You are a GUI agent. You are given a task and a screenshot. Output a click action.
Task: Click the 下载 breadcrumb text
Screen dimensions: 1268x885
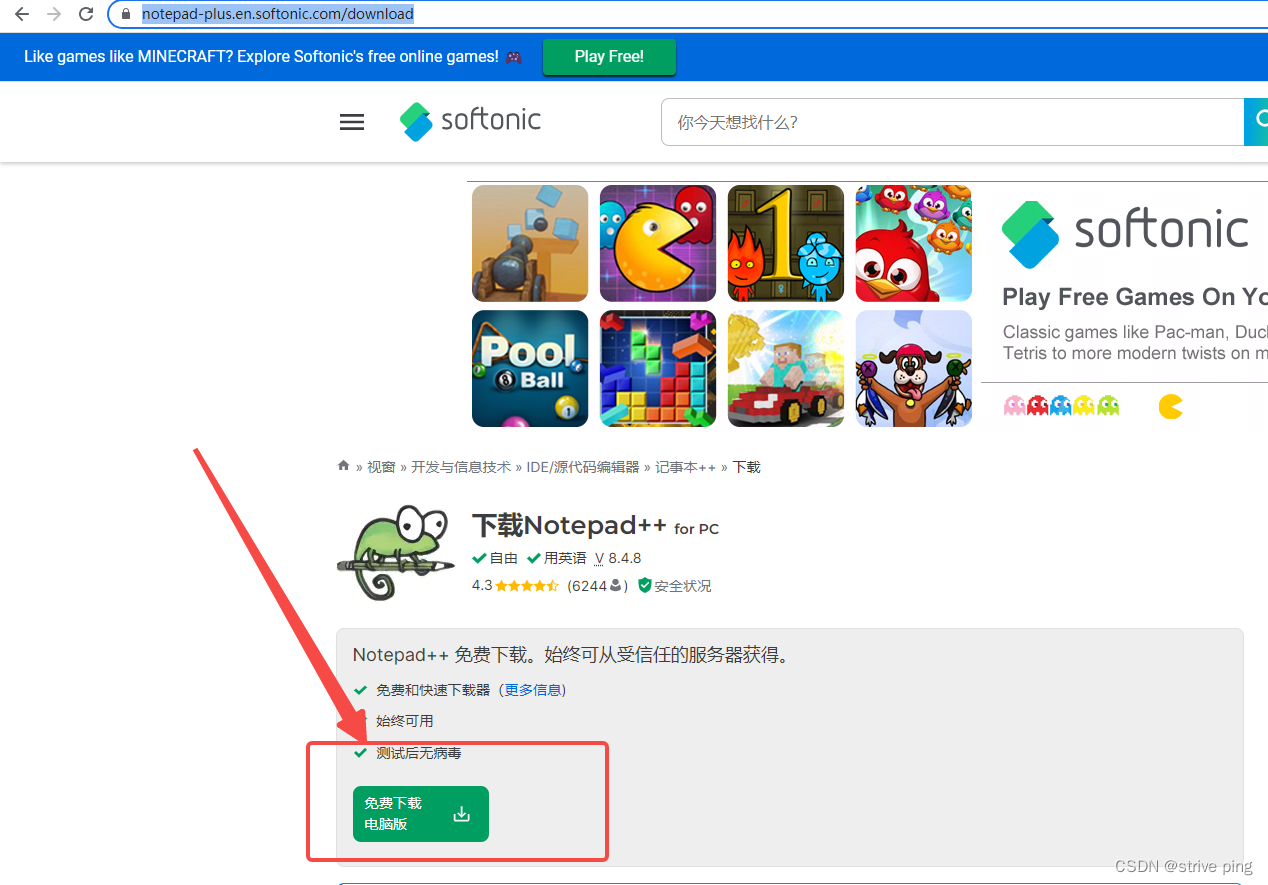click(x=747, y=467)
